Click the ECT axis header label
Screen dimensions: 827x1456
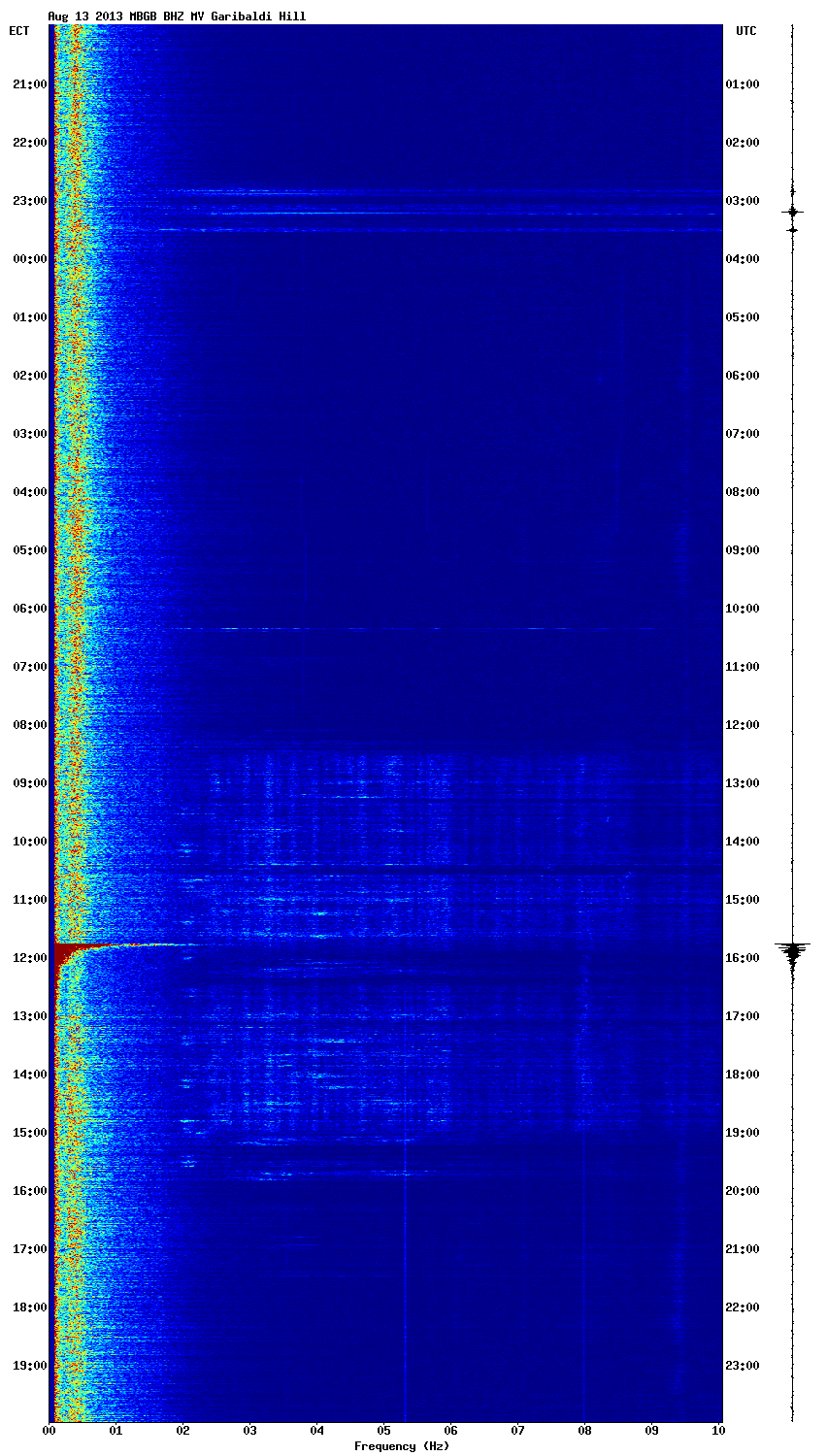[x=19, y=31]
